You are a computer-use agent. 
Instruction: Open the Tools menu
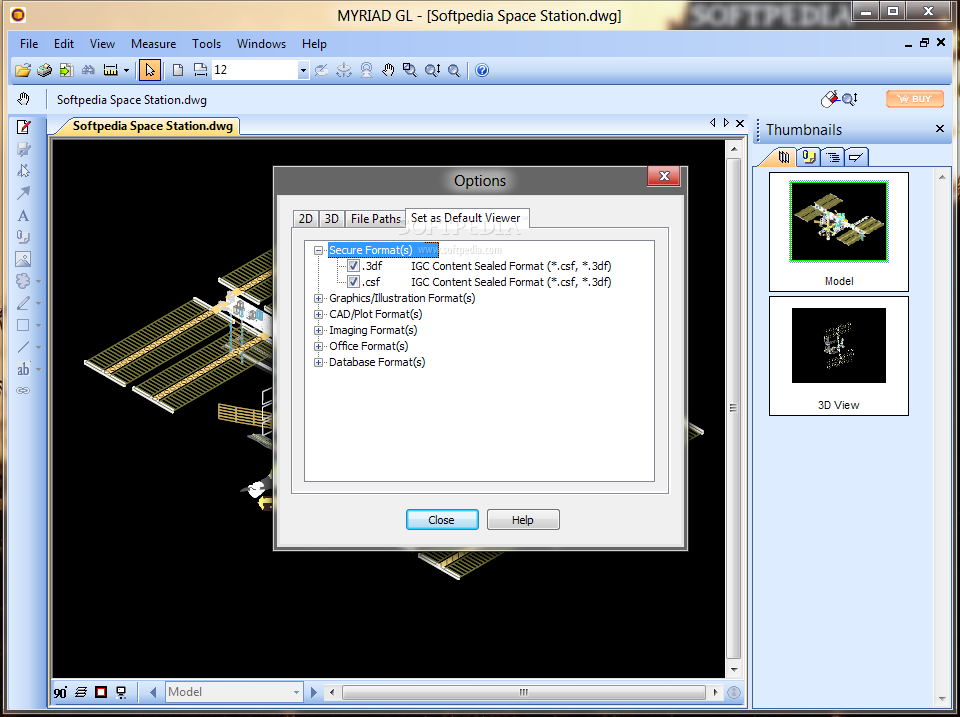point(206,44)
